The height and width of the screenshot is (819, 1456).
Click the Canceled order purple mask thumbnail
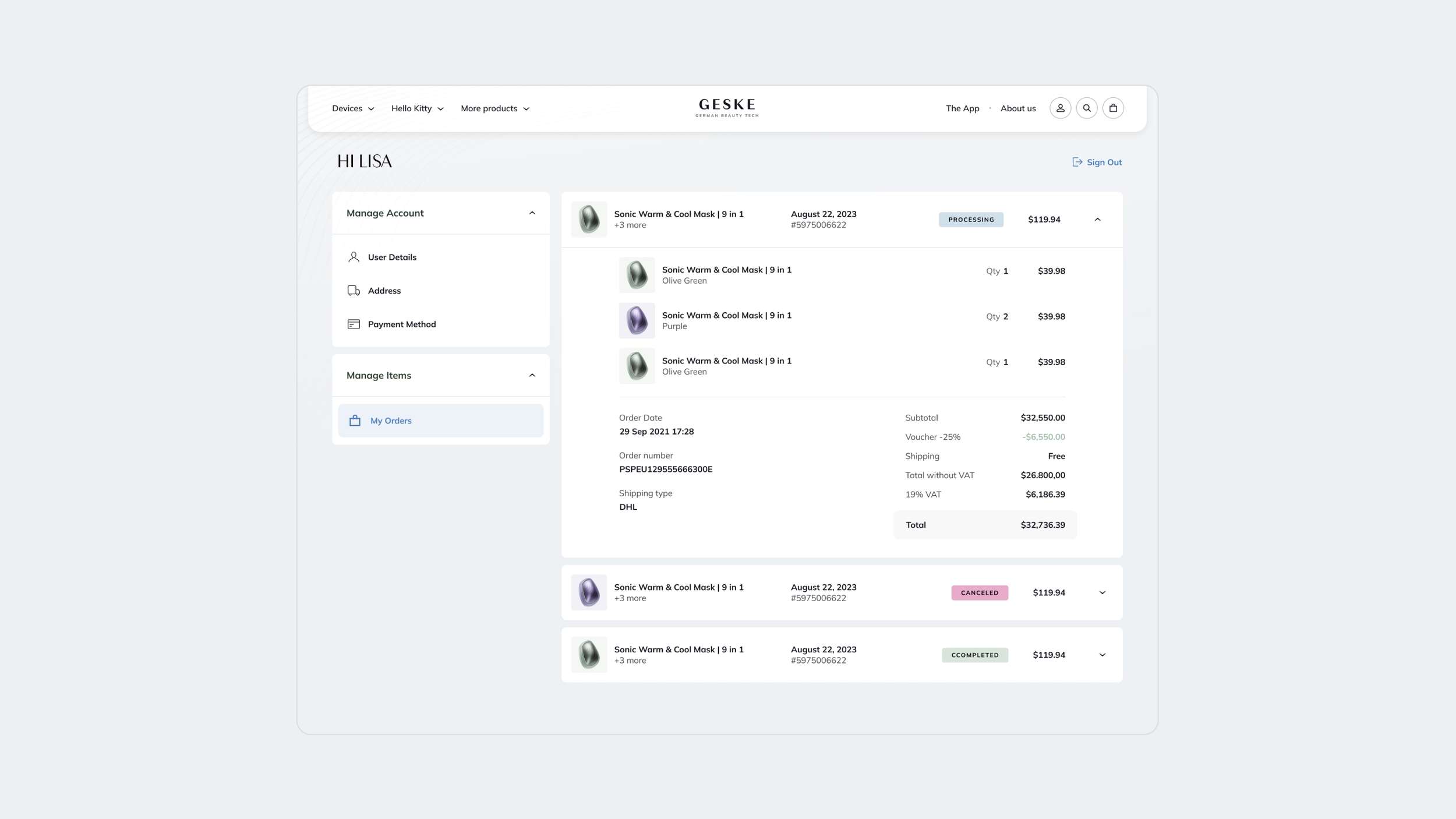[589, 593]
